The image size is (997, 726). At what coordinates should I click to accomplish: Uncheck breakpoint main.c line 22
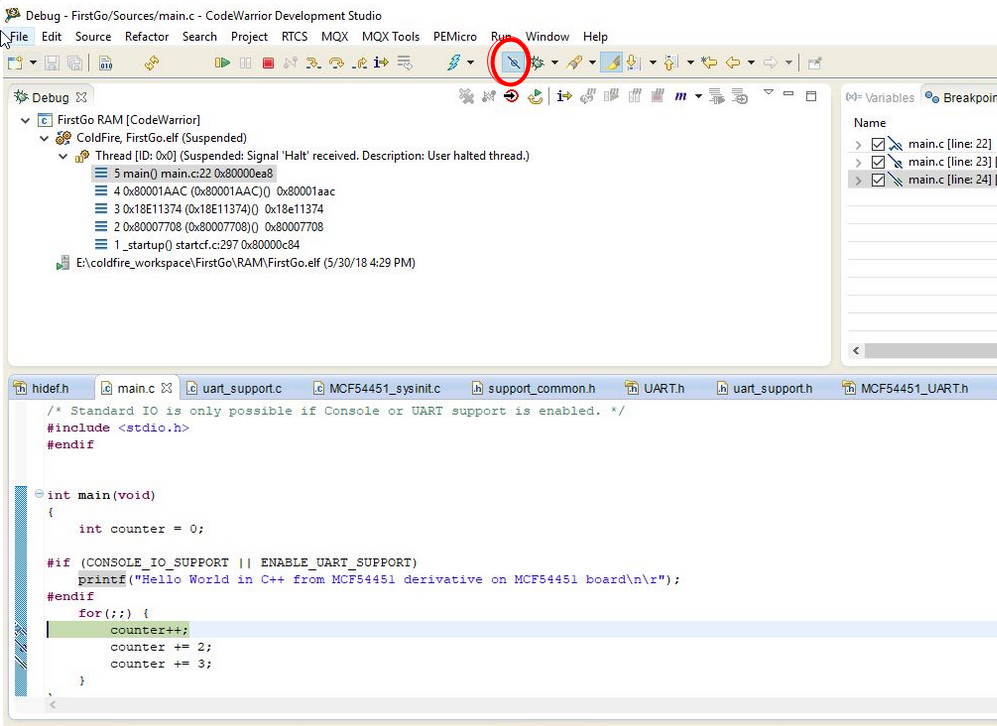pyautogui.click(x=878, y=144)
